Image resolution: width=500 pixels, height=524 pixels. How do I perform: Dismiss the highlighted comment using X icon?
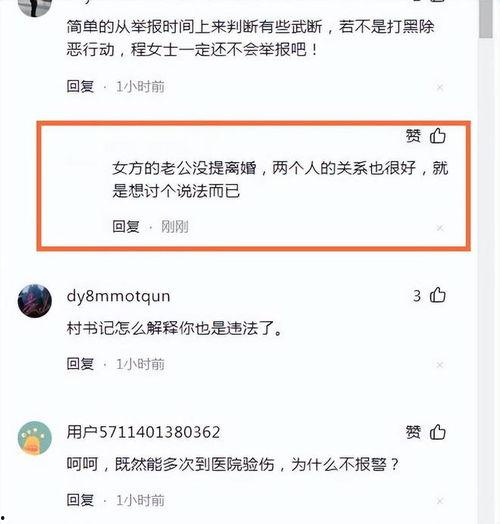tap(440, 228)
